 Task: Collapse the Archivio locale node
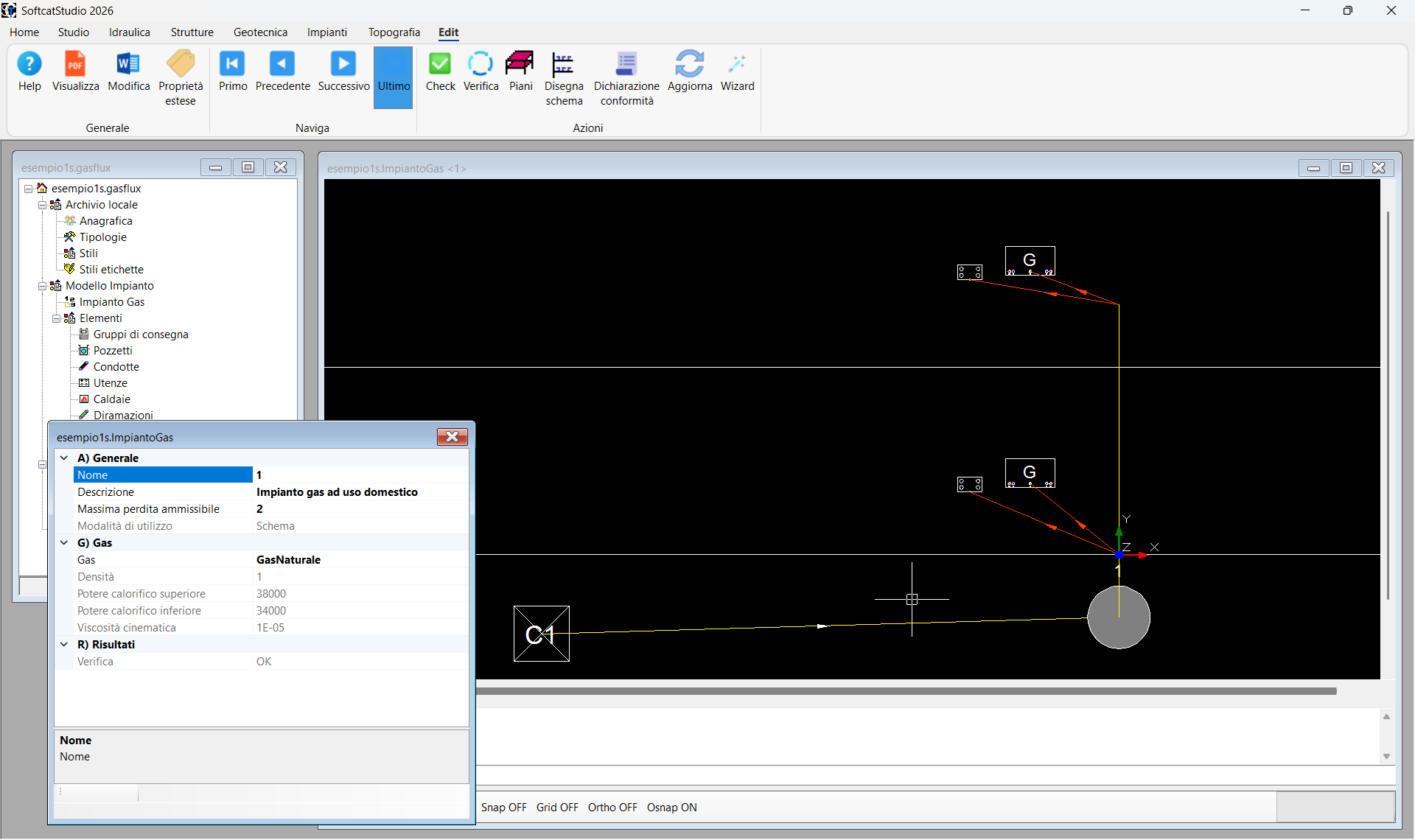point(42,205)
